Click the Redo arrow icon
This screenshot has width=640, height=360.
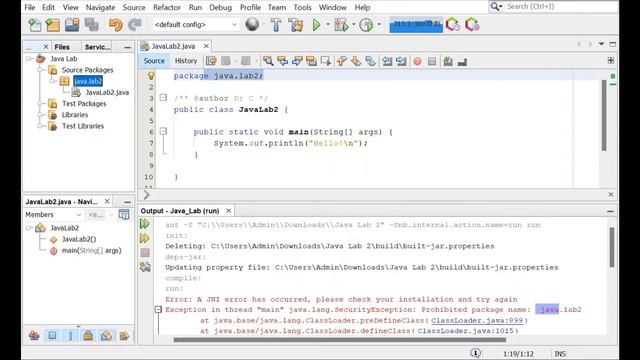point(134,25)
